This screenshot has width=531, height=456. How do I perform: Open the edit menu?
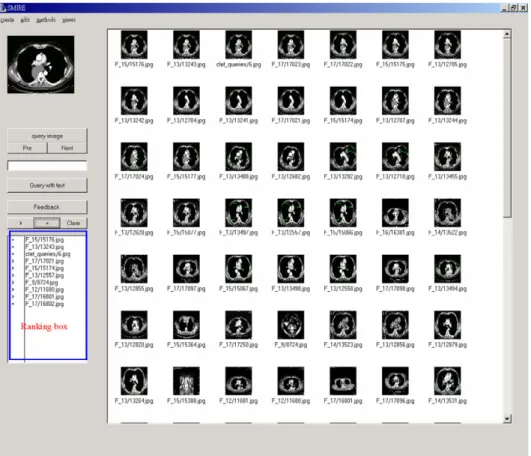pos(25,20)
